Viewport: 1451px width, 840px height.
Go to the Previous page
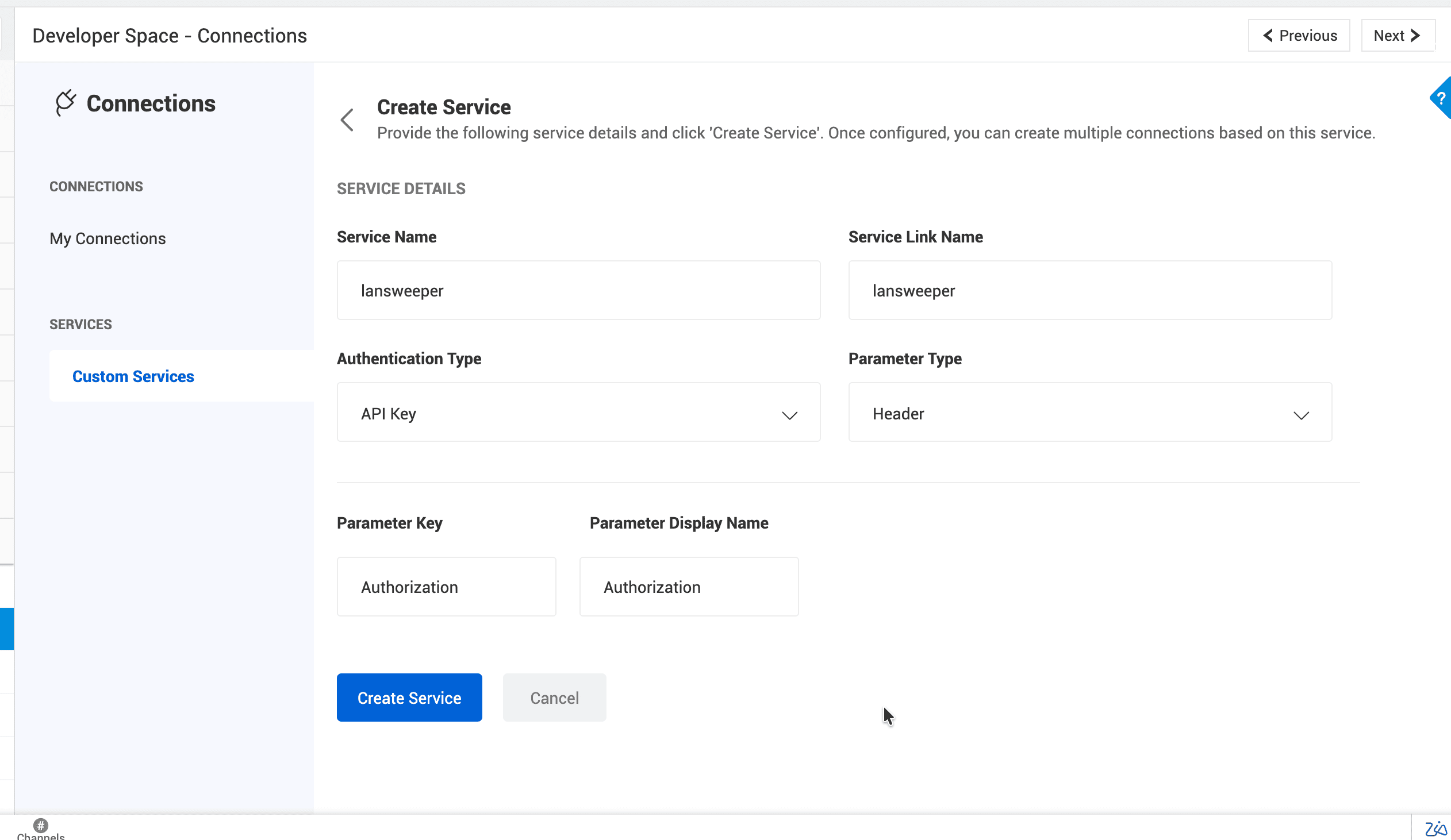click(x=1299, y=36)
